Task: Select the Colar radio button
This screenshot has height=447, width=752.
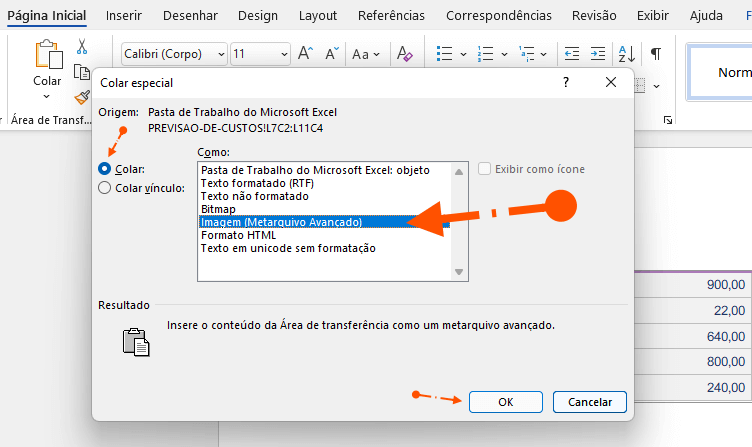Action: tap(105, 169)
